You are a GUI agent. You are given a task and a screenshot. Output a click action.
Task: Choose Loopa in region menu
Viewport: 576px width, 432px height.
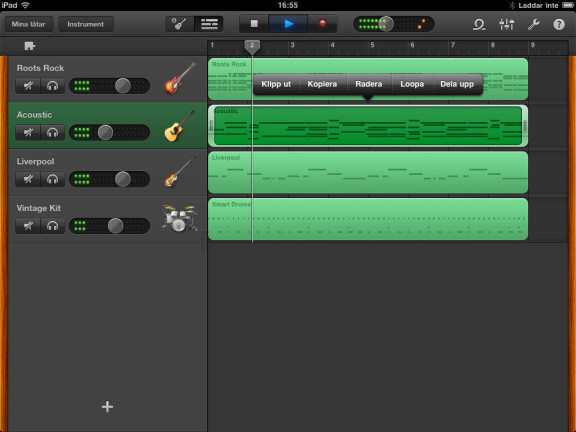[412, 84]
